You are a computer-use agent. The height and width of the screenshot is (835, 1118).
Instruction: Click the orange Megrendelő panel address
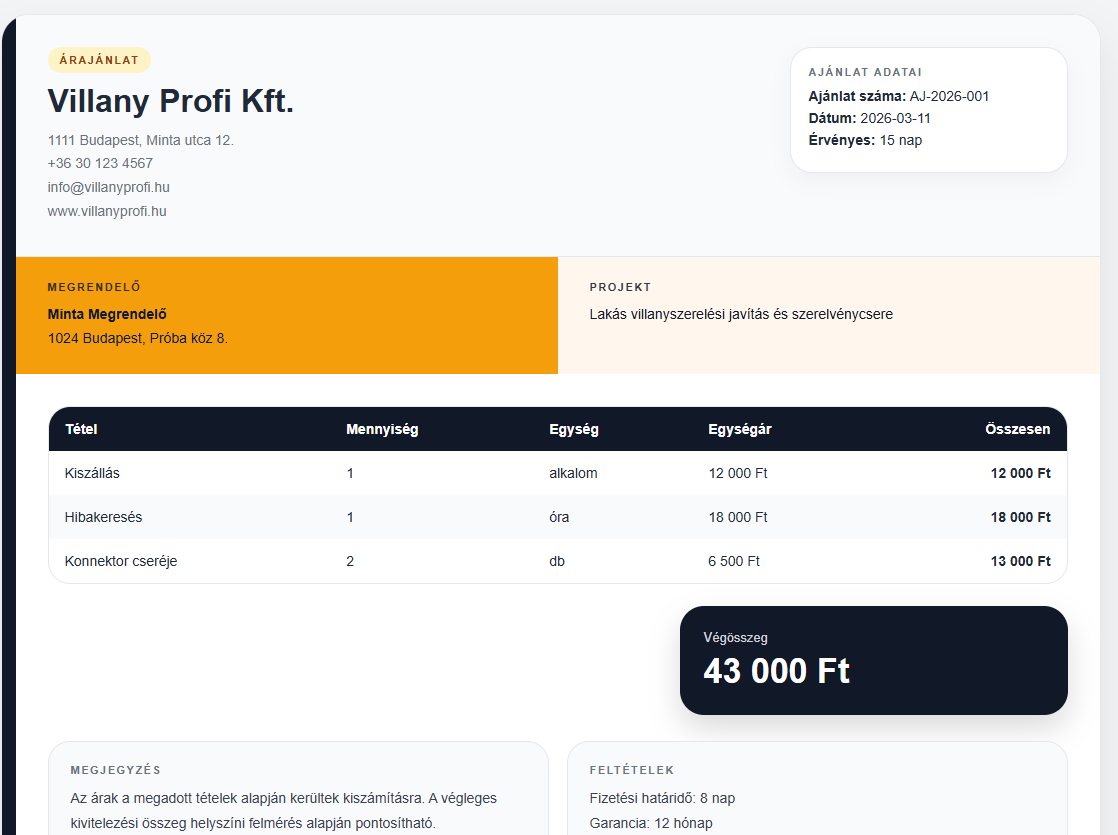coord(138,338)
